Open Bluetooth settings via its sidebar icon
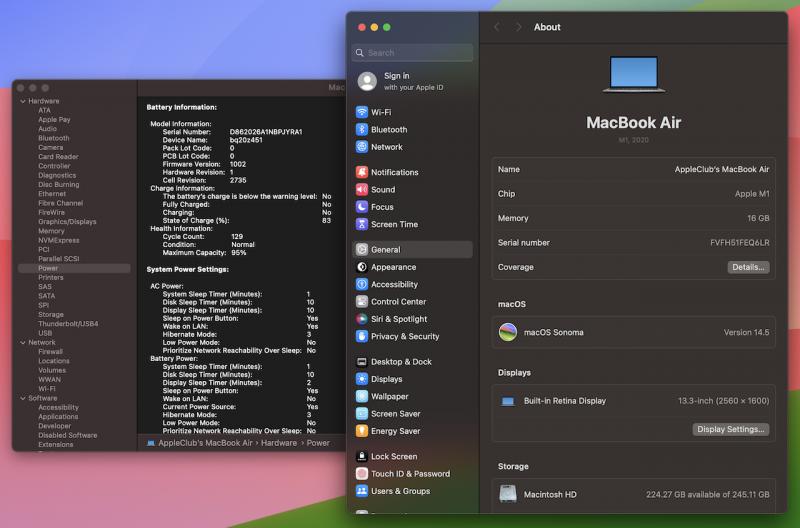The width and height of the screenshot is (800, 528). pyautogui.click(x=362, y=130)
